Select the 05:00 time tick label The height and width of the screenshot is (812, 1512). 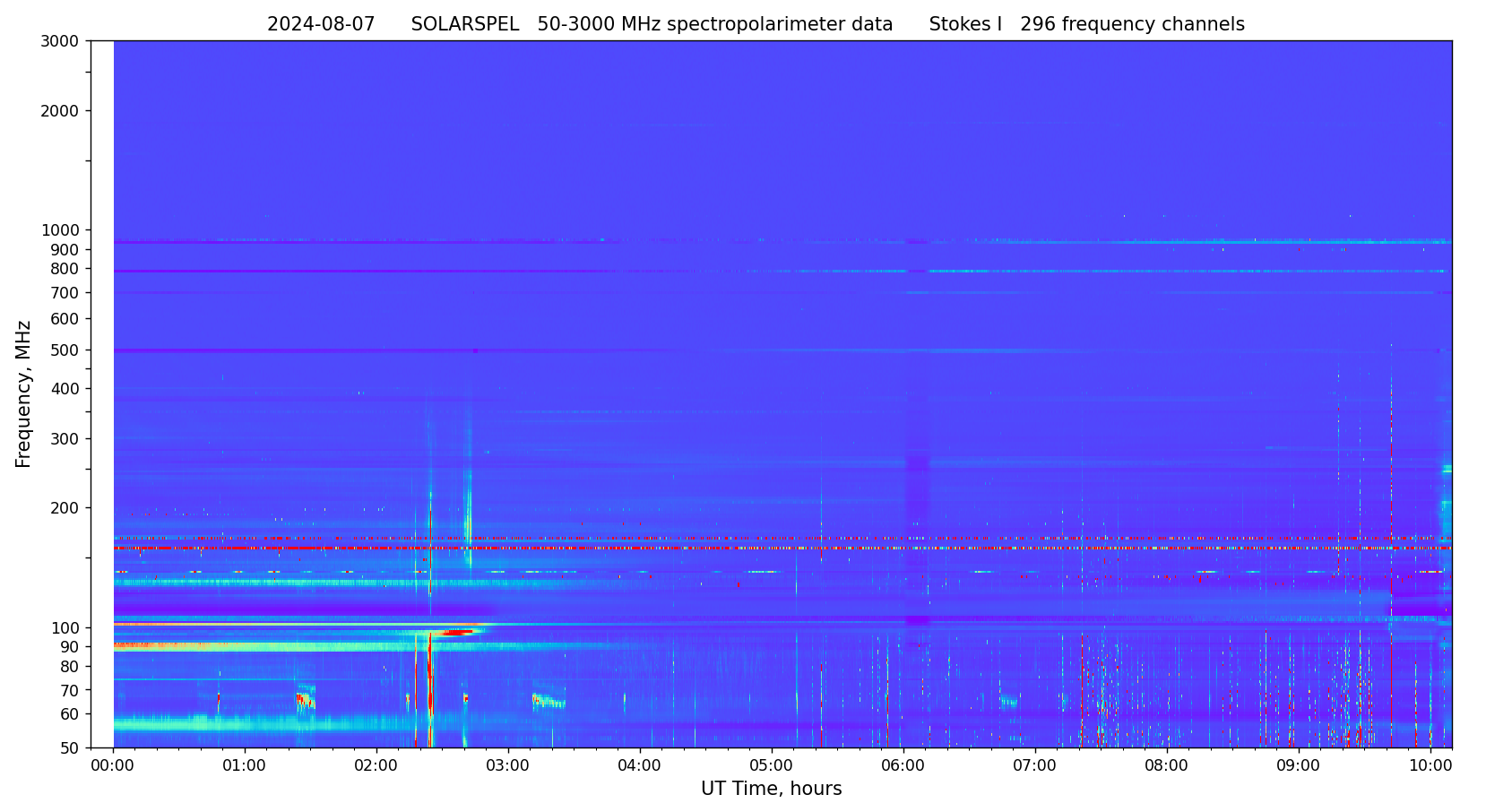tap(772, 765)
